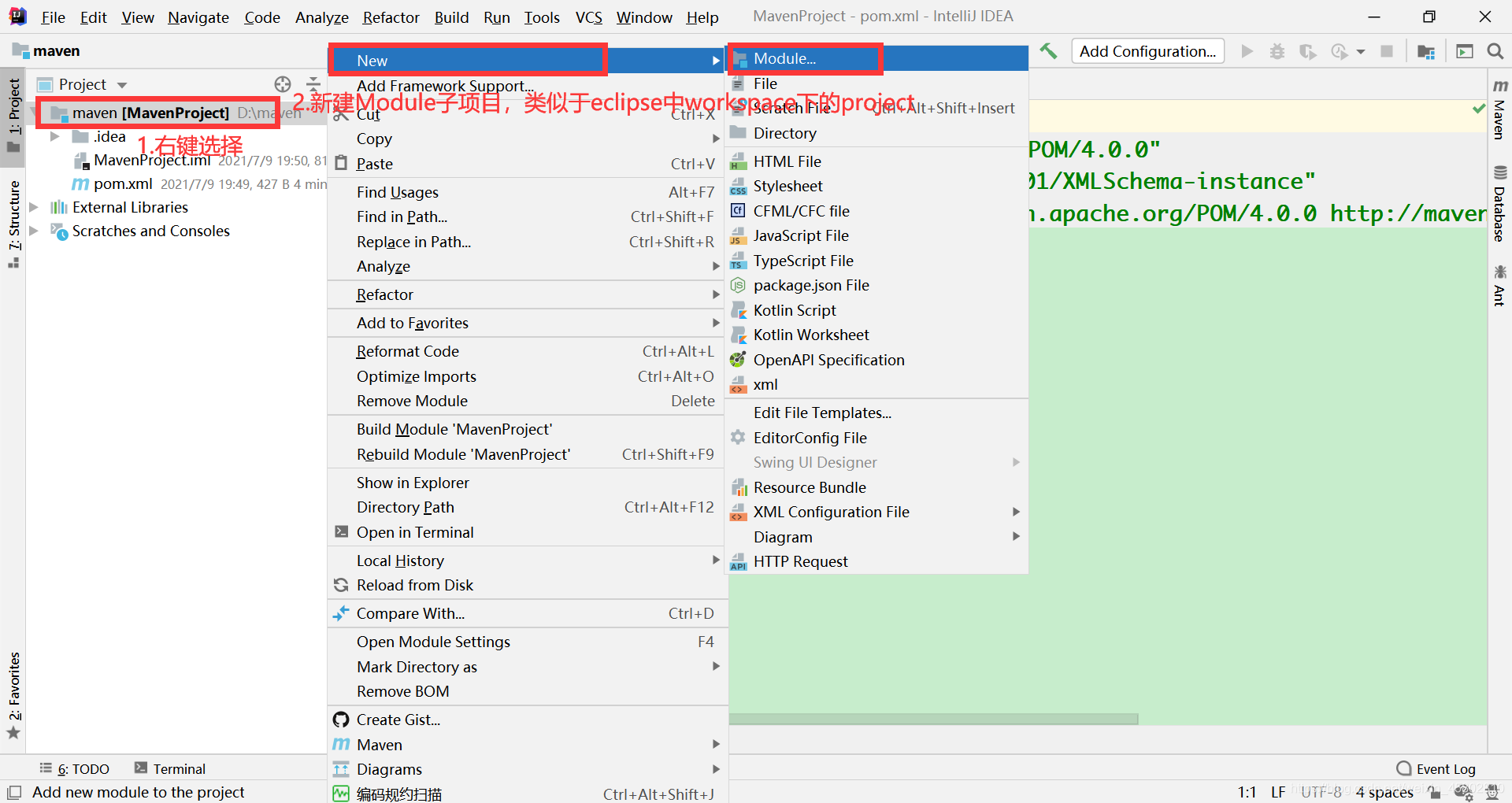The height and width of the screenshot is (803, 1512).
Task: Open the Maven tool window on right sidebar
Action: (x=1499, y=109)
